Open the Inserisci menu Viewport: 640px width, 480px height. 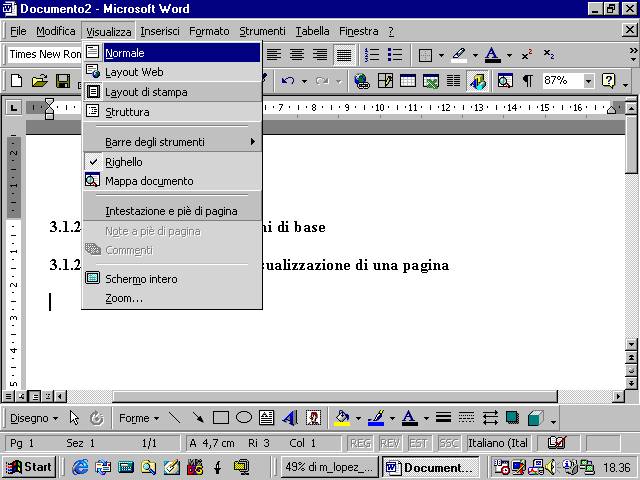160,31
